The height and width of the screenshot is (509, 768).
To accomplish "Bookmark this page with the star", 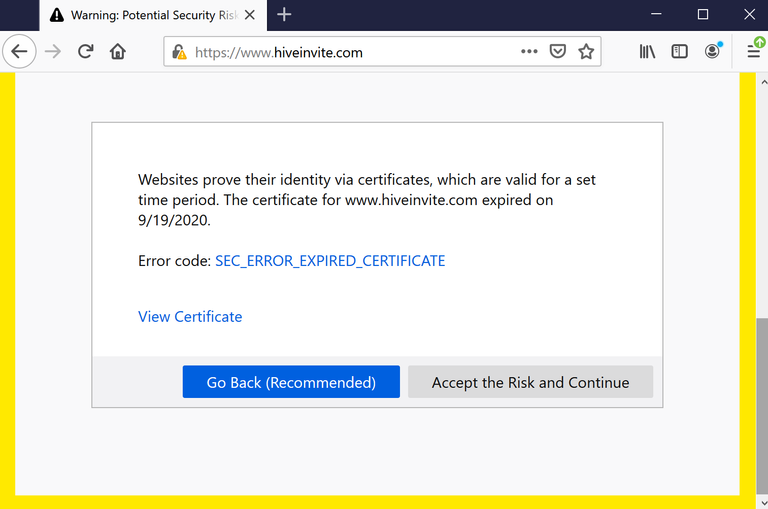I will point(586,51).
